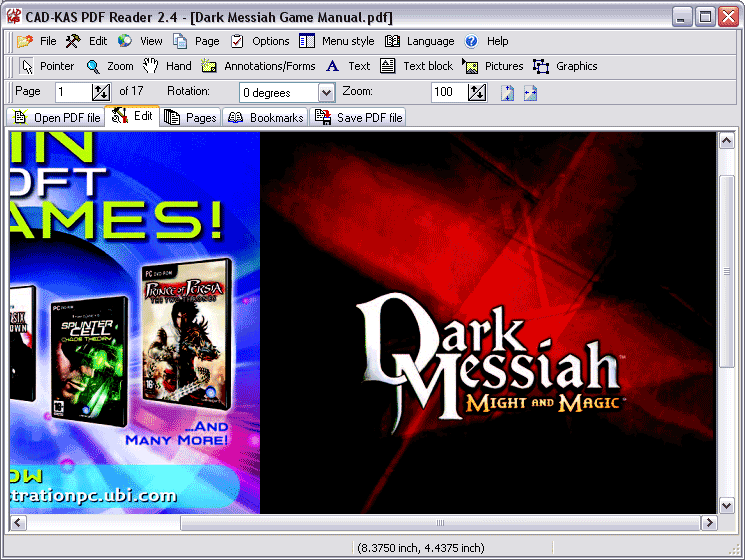Click the fit page width icon
This screenshot has height=560, width=745.
pyautogui.click(x=530, y=93)
